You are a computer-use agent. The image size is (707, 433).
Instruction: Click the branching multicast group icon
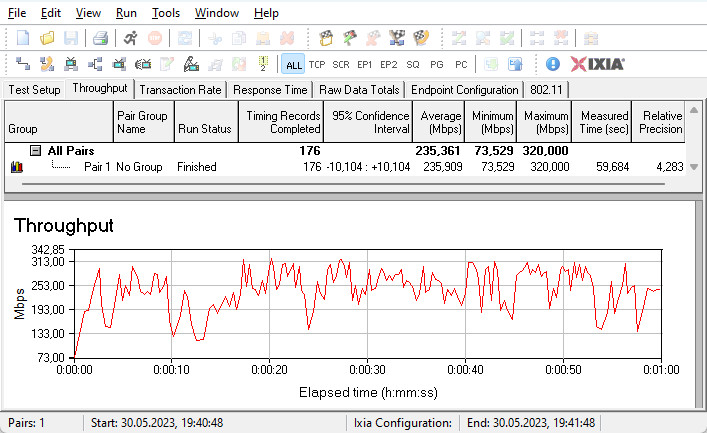pyautogui.click(x=95, y=64)
